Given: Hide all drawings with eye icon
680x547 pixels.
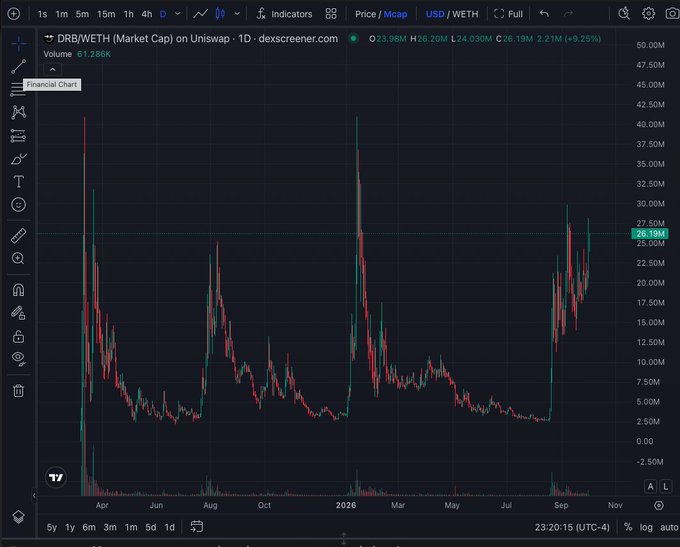Looking at the screenshot, I should click(19, 358).
